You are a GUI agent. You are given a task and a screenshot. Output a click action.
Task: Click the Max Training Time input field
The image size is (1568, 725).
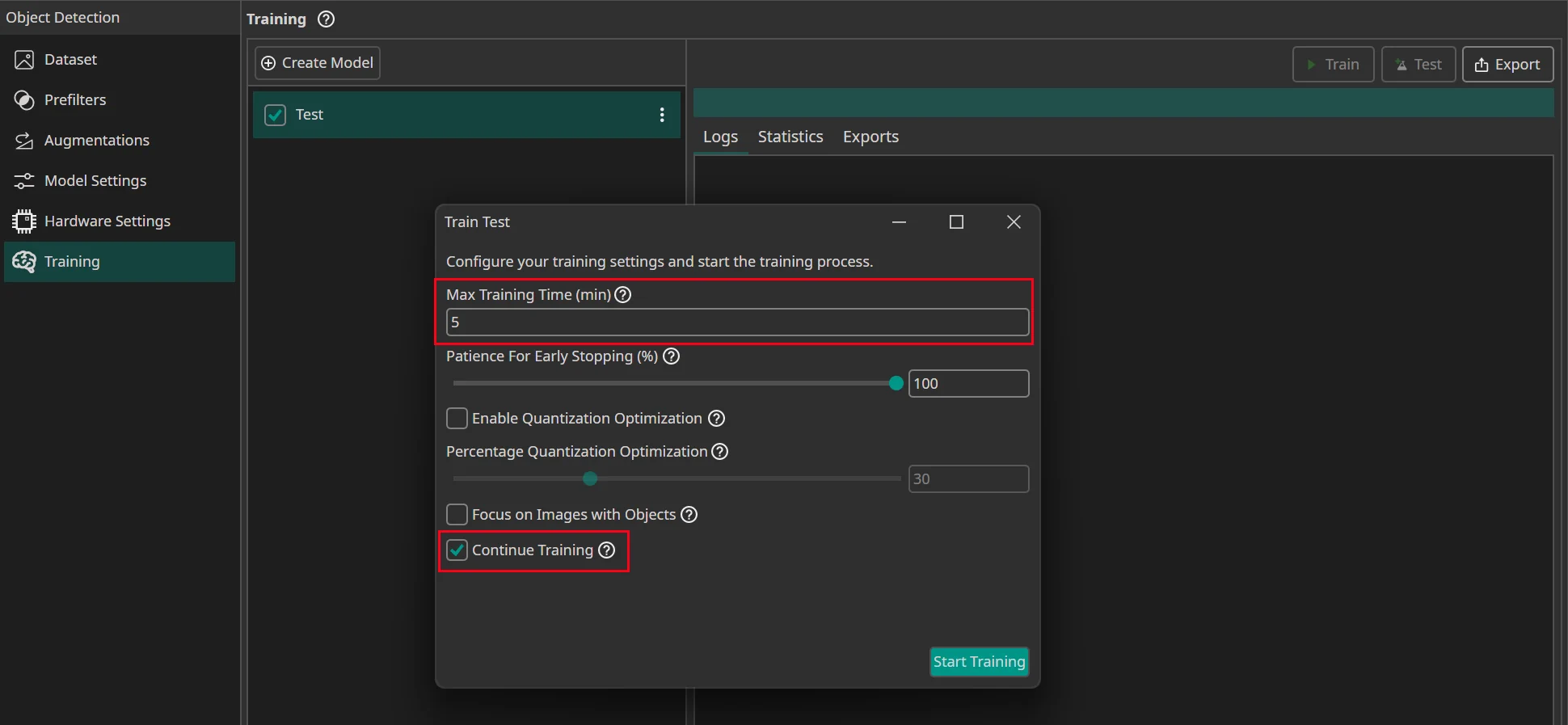pyautogui.click(x=736, y=322)
